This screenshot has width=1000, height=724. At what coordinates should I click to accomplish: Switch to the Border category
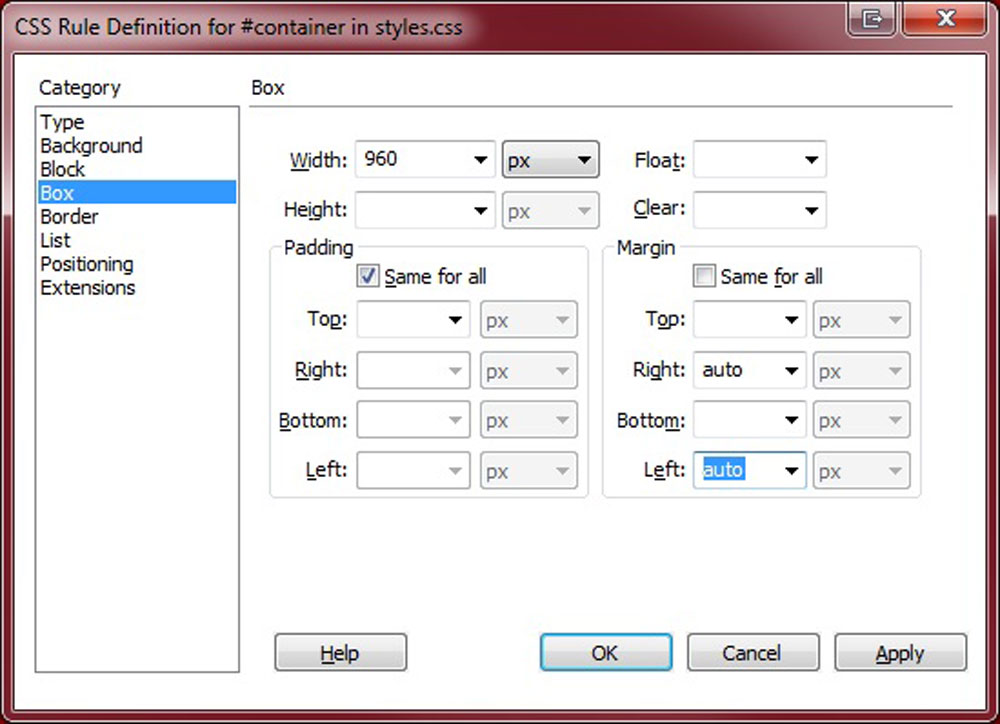coord(69,217)
